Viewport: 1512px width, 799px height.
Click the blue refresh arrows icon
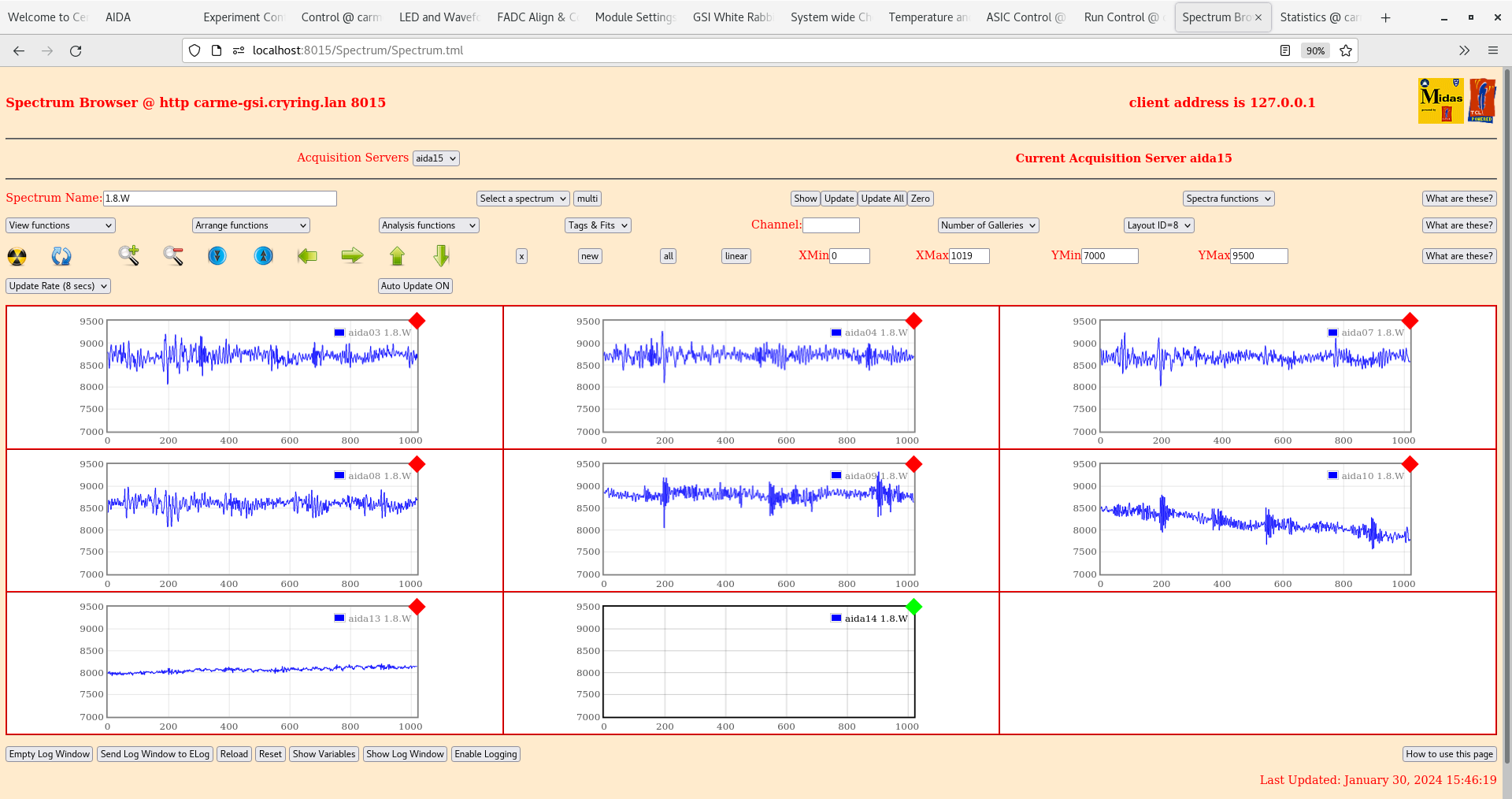point(61,256)
